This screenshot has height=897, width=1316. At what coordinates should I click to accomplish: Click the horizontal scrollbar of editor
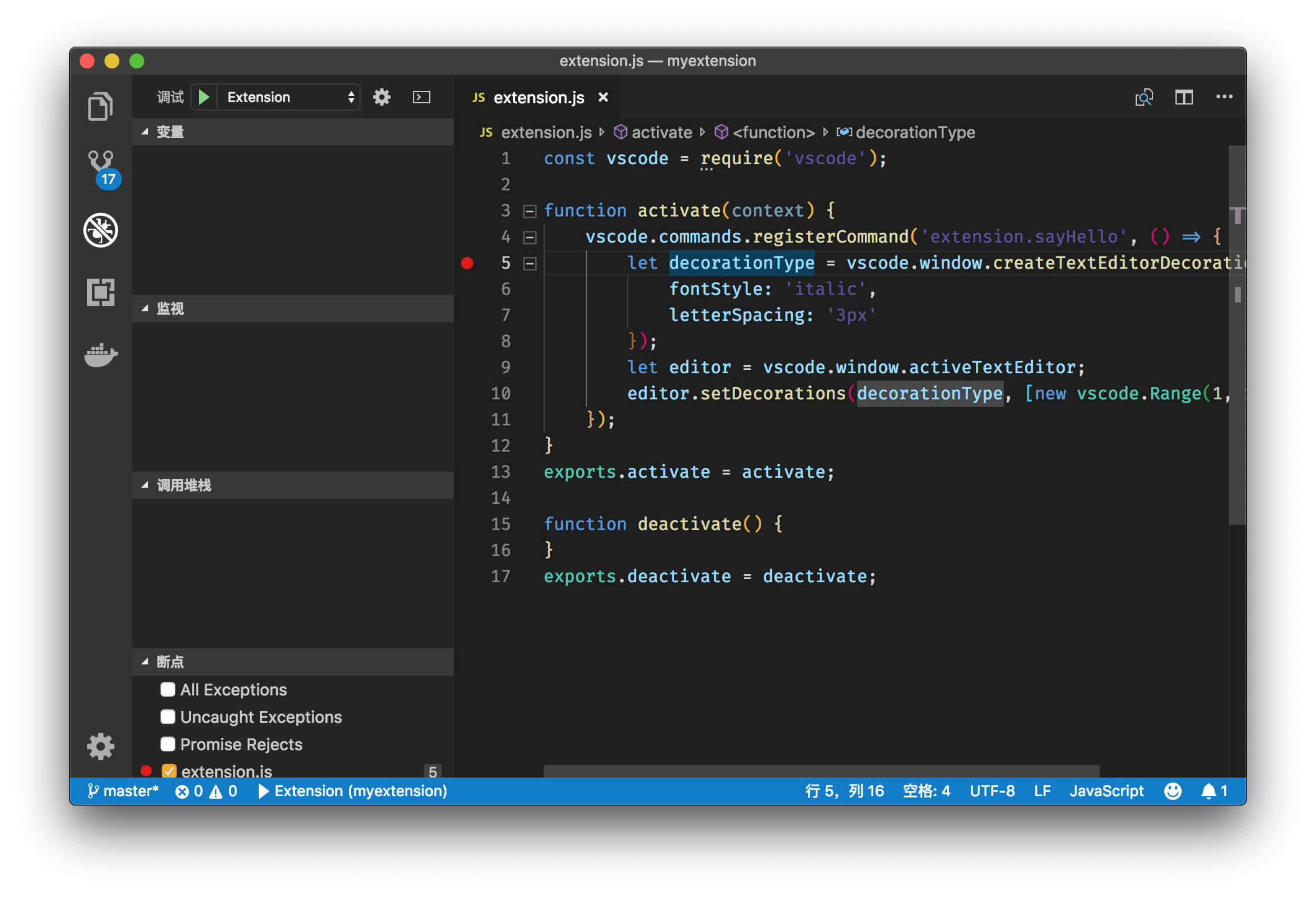[x=820, y=771]
